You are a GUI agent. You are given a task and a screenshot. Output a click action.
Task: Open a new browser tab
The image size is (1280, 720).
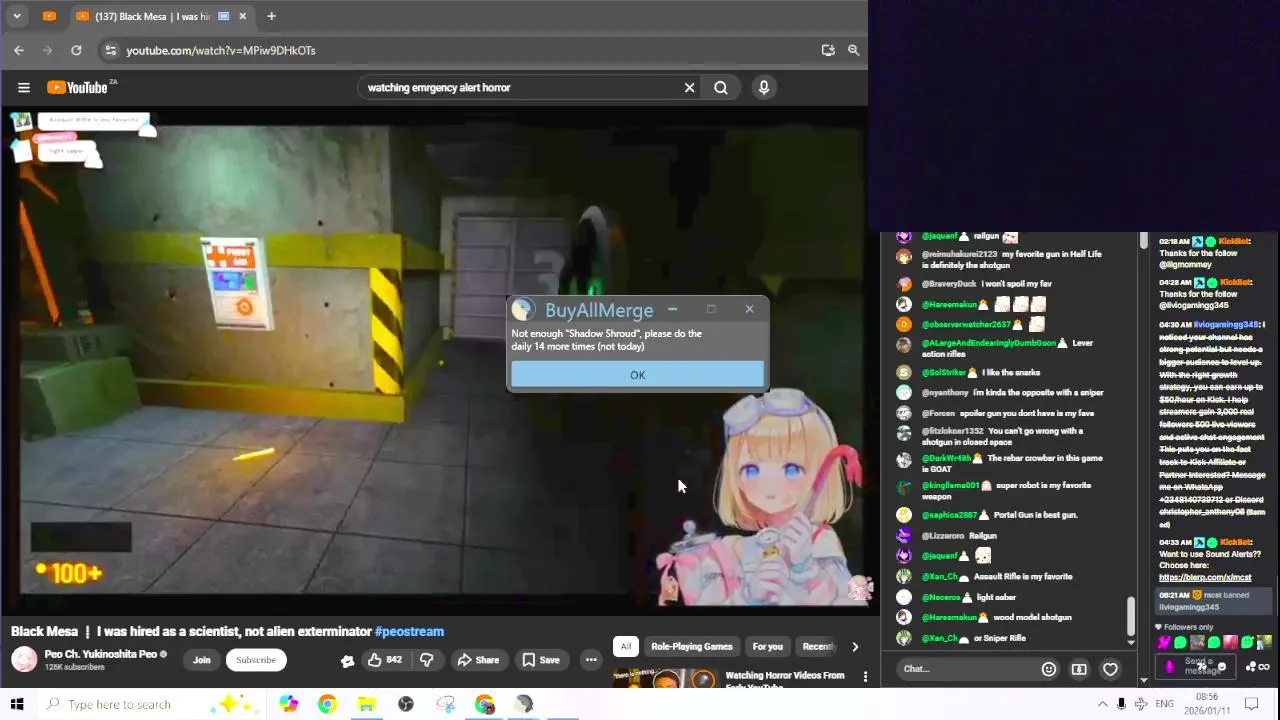271,16
